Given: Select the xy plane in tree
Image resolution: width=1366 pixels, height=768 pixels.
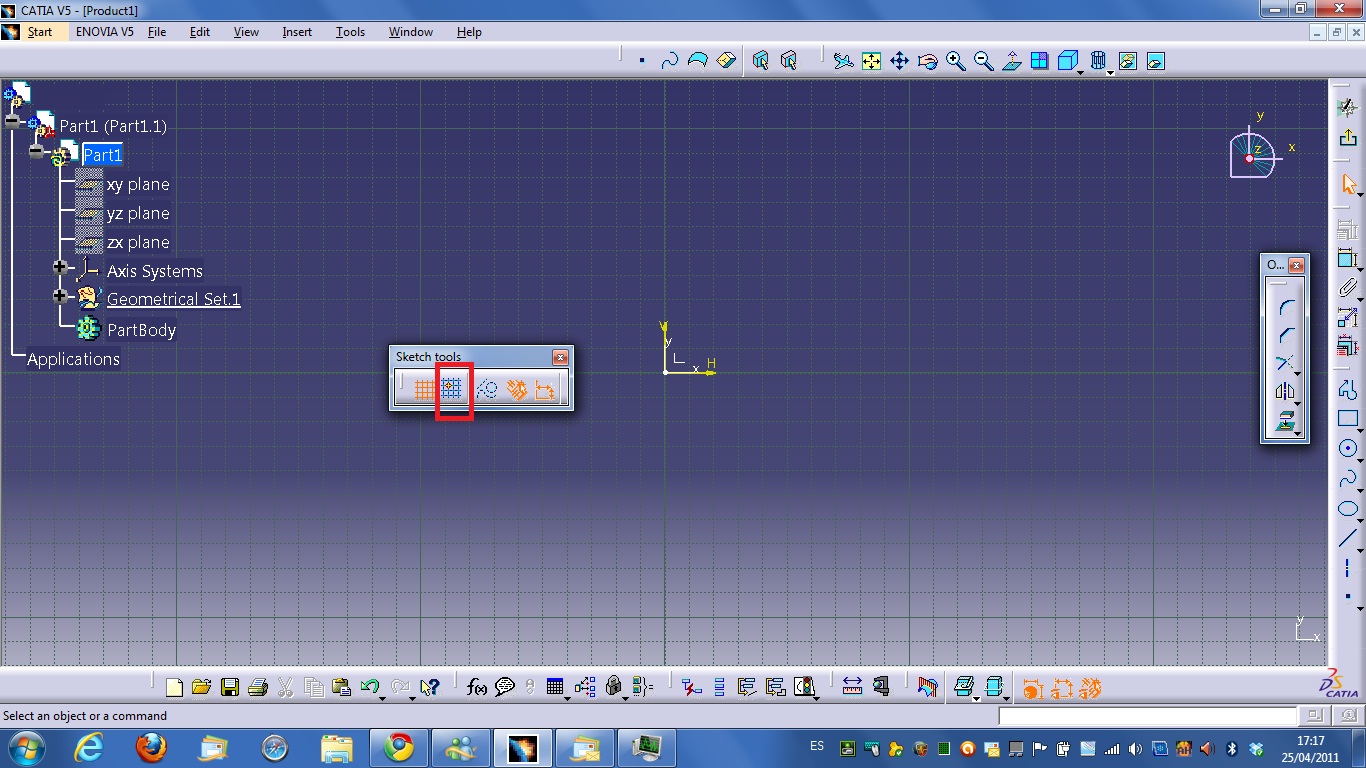Looking at the screenshot, I should [x=138, y=184].
